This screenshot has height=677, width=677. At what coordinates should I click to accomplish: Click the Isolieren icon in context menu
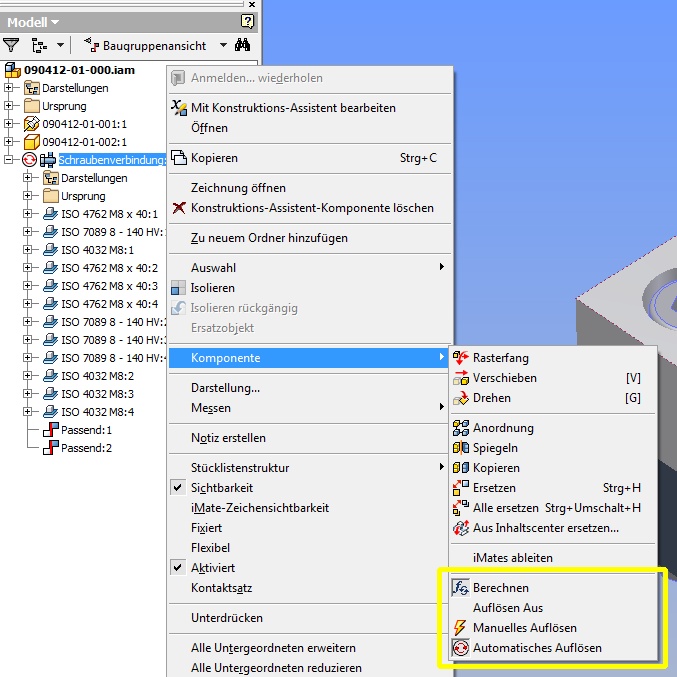pyautogui.click(x=178, y=288)
